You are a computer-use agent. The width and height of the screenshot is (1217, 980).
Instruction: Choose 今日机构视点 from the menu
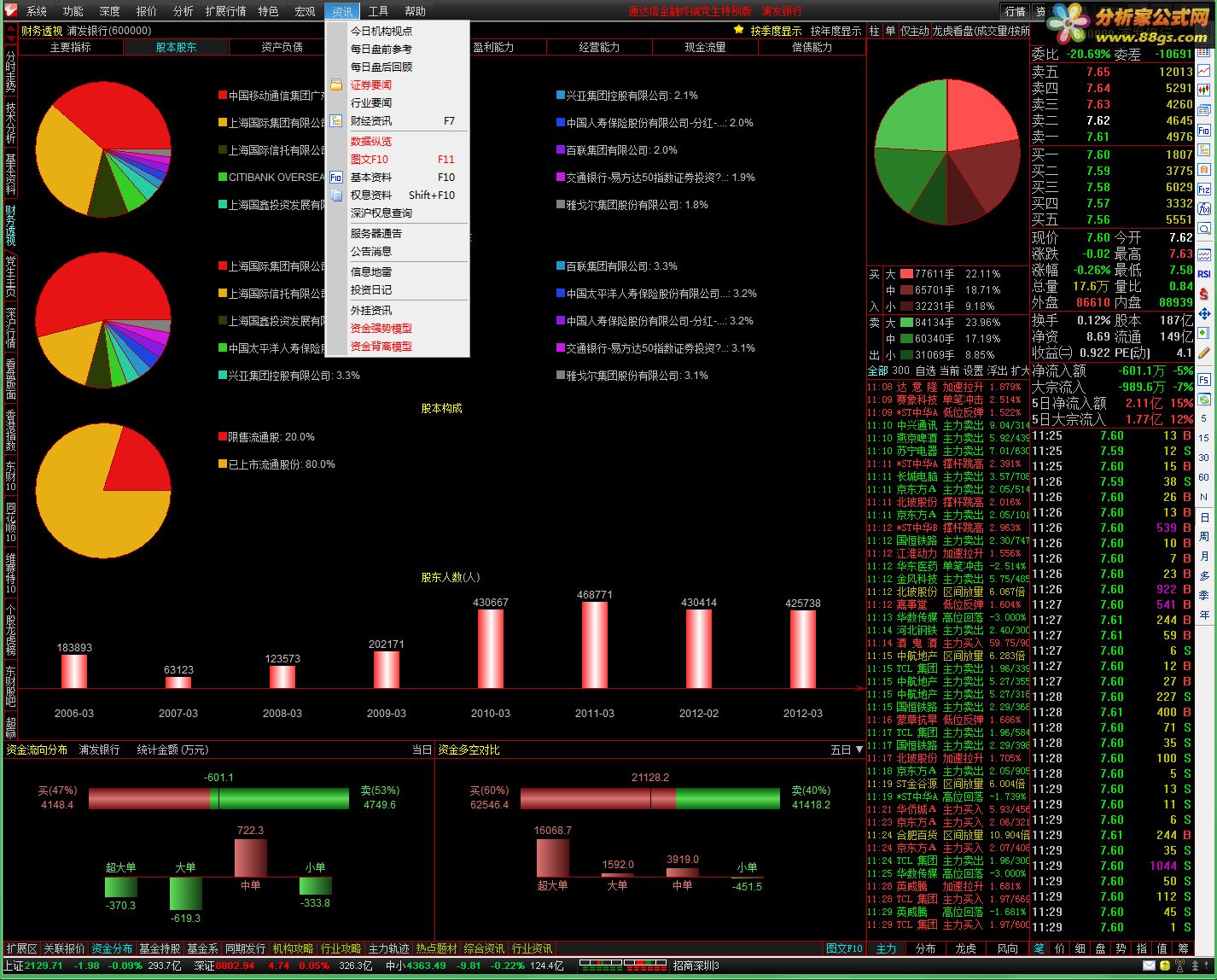(398, 31)
